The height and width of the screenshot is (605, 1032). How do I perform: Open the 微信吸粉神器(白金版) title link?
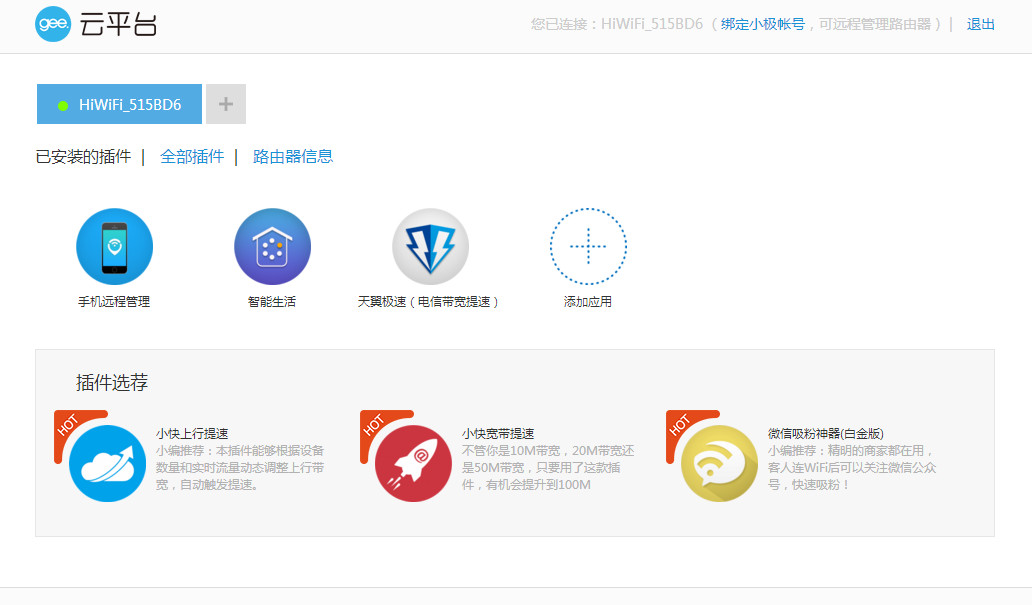click(x=825, y=433)
